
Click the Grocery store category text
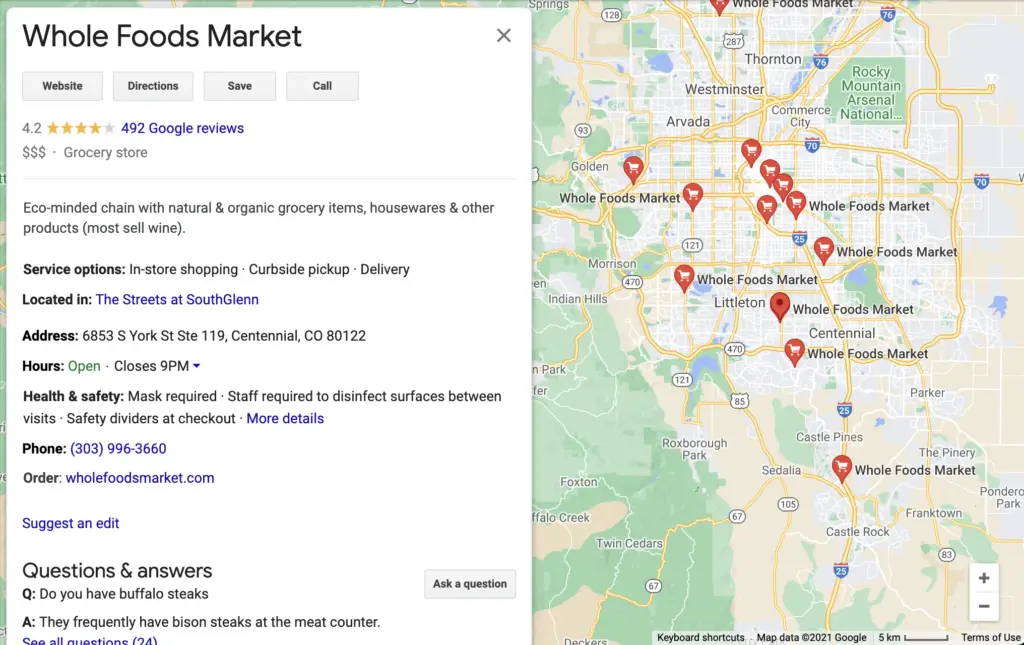click(105, 153)
